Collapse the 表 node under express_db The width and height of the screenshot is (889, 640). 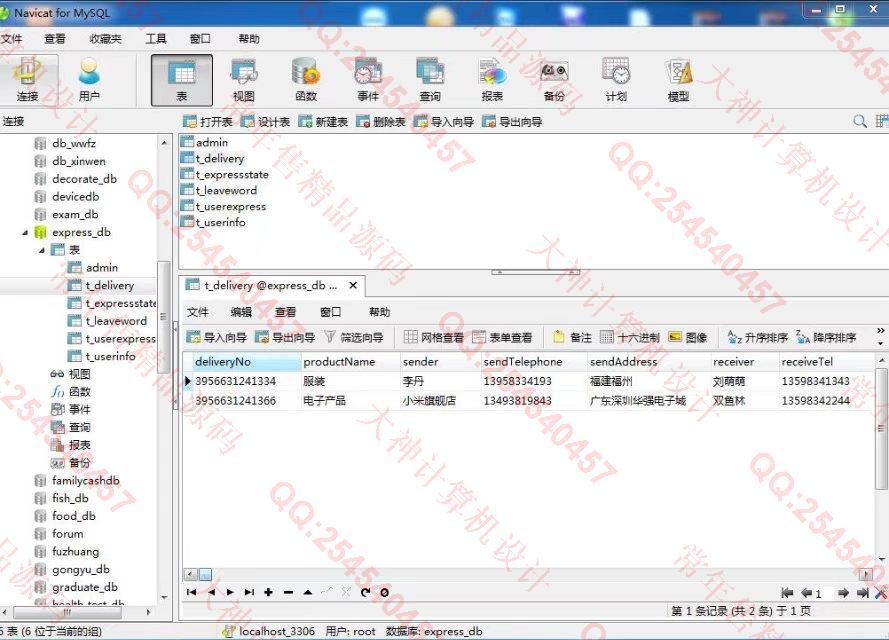[42, 250]
